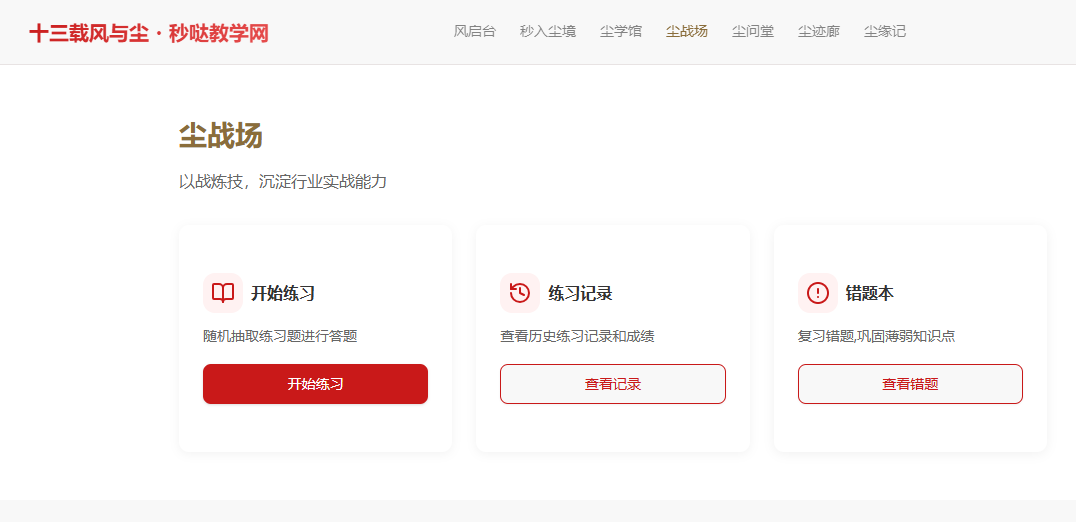Click the 尘战场 page heading

pyautogui.click(x=221, y=136)
